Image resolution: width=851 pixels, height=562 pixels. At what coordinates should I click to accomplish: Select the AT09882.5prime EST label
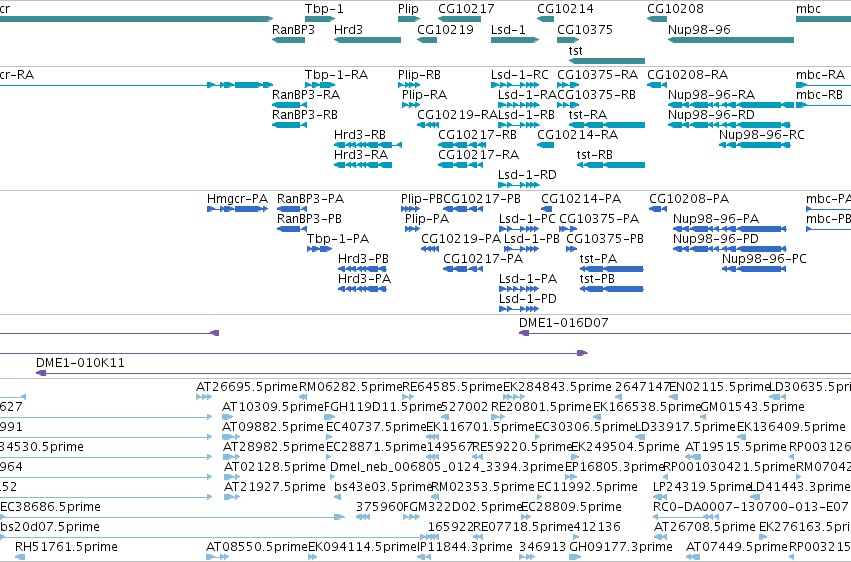click(x=273, y=427)
